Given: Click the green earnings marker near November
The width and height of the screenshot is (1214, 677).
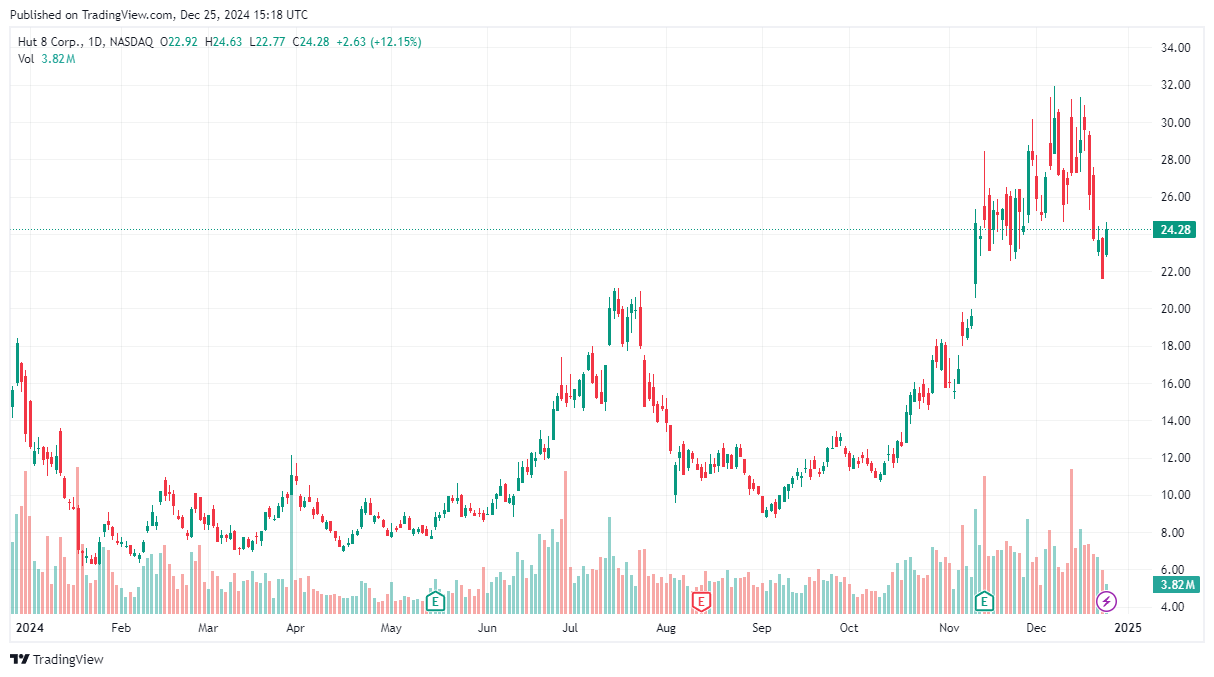Looking at the screenshot, I should [x=985, y=601].
